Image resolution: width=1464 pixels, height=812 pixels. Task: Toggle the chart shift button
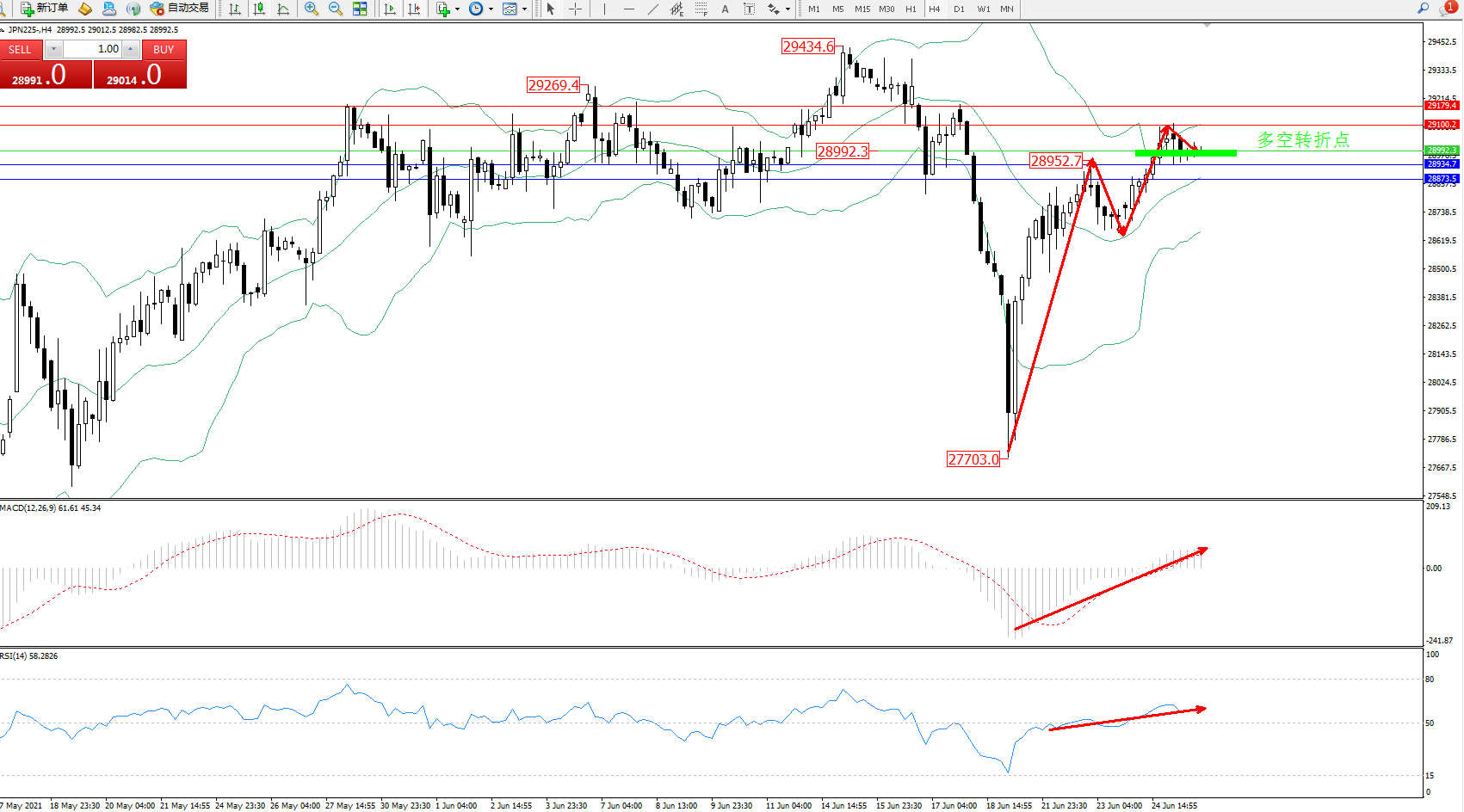point(414,9)
